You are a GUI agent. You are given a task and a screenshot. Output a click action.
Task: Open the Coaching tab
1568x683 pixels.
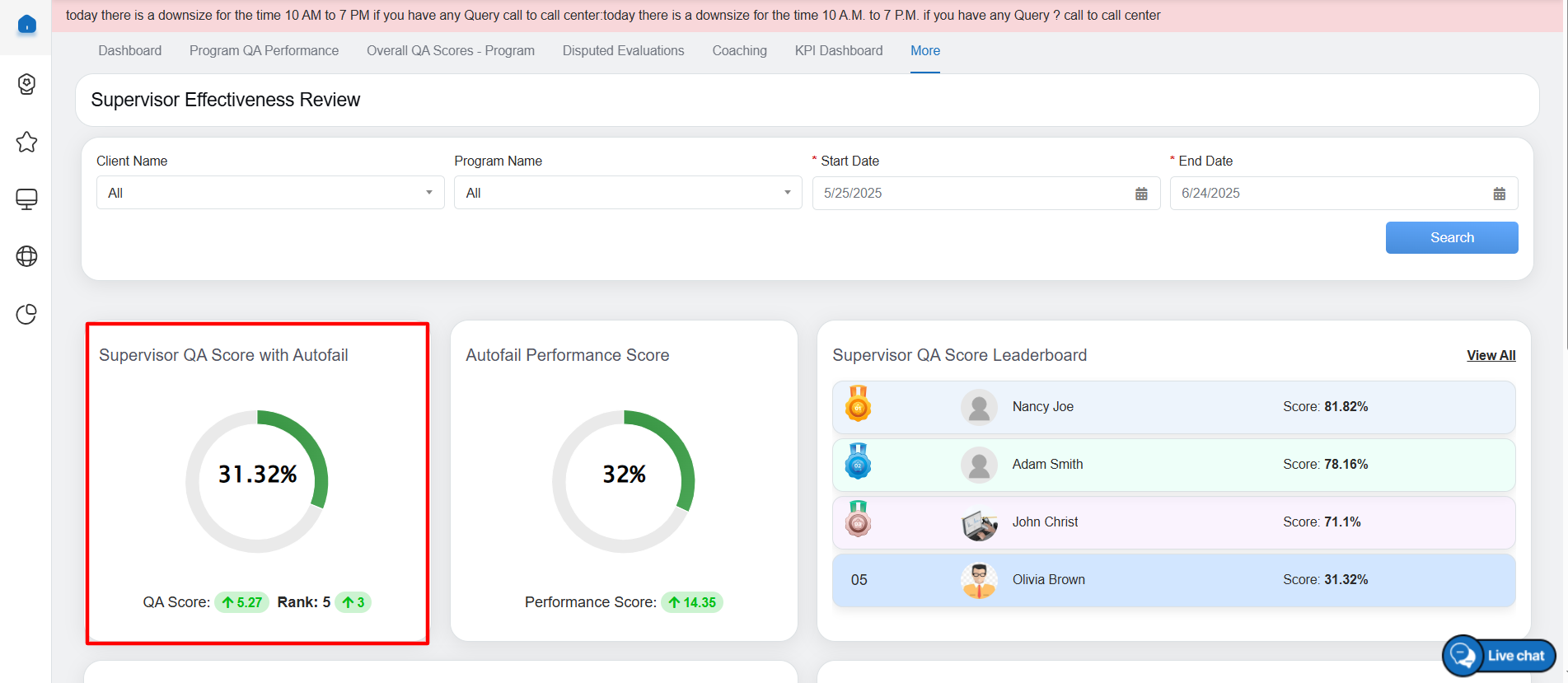pos(739,51)
